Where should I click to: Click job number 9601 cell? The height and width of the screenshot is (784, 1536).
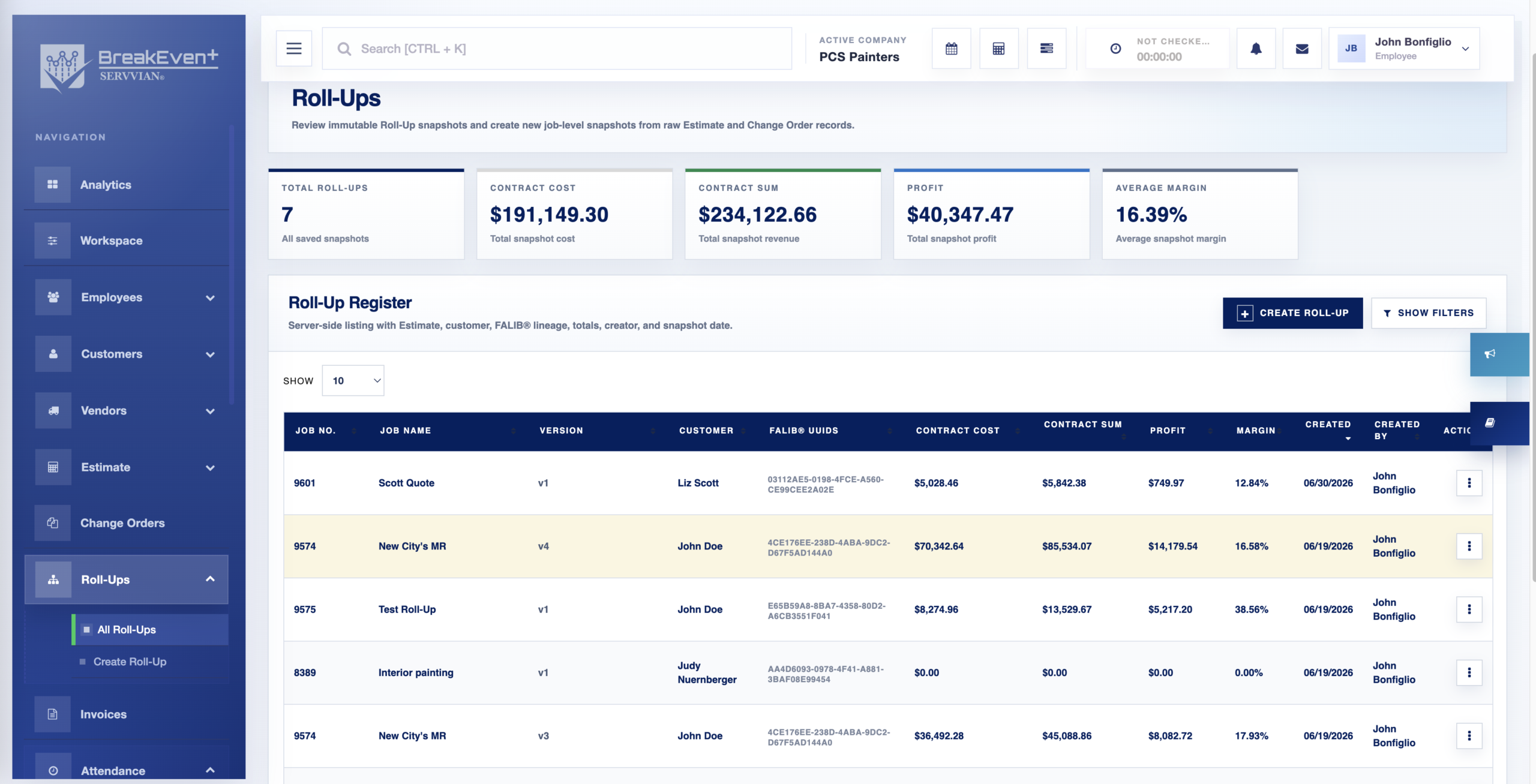(x=305, y=483)
